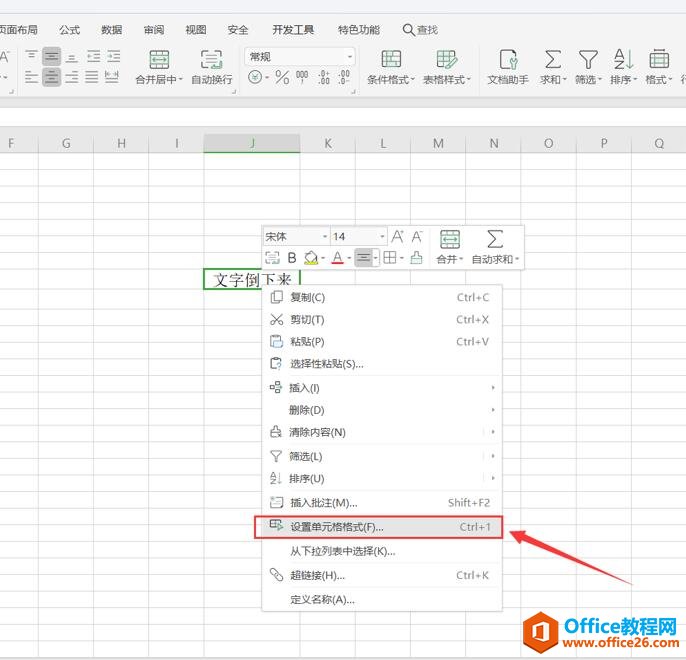The image size is (686, 660).
Task: Choose Define Name (定义名称) menu item
Action: [x=382, y=600]
